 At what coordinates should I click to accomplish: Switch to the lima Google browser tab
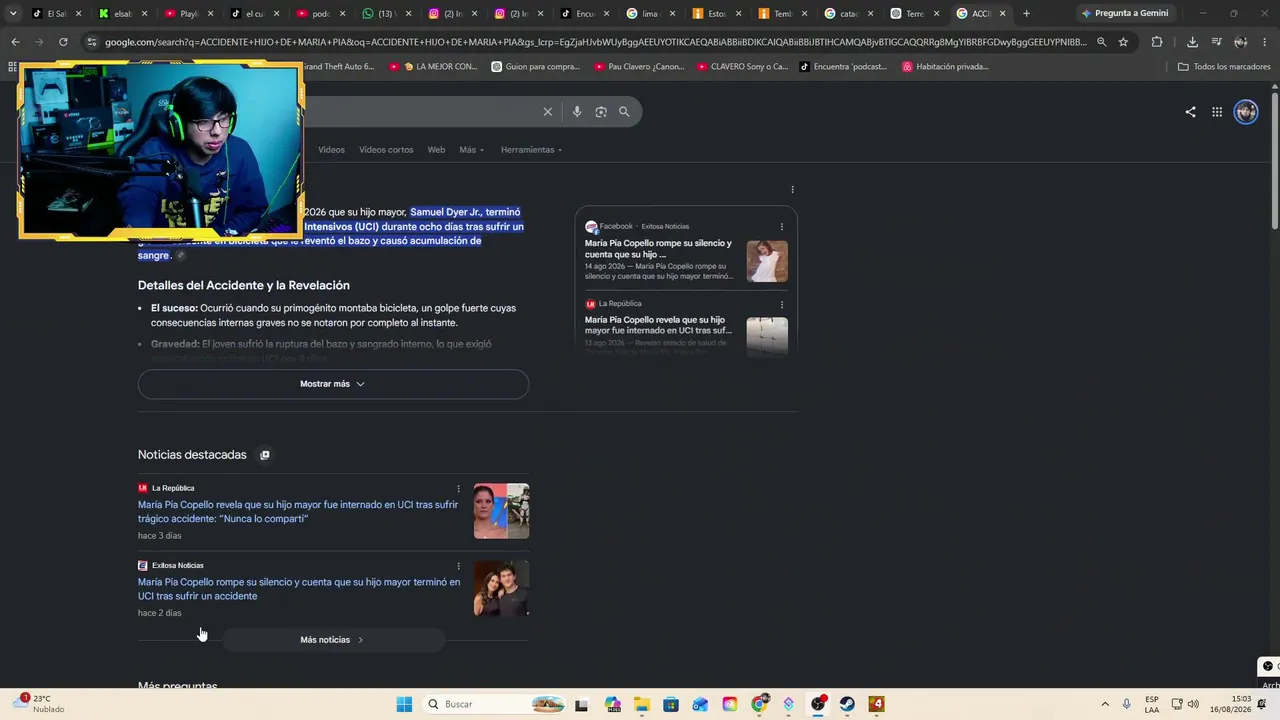point(649,14)
